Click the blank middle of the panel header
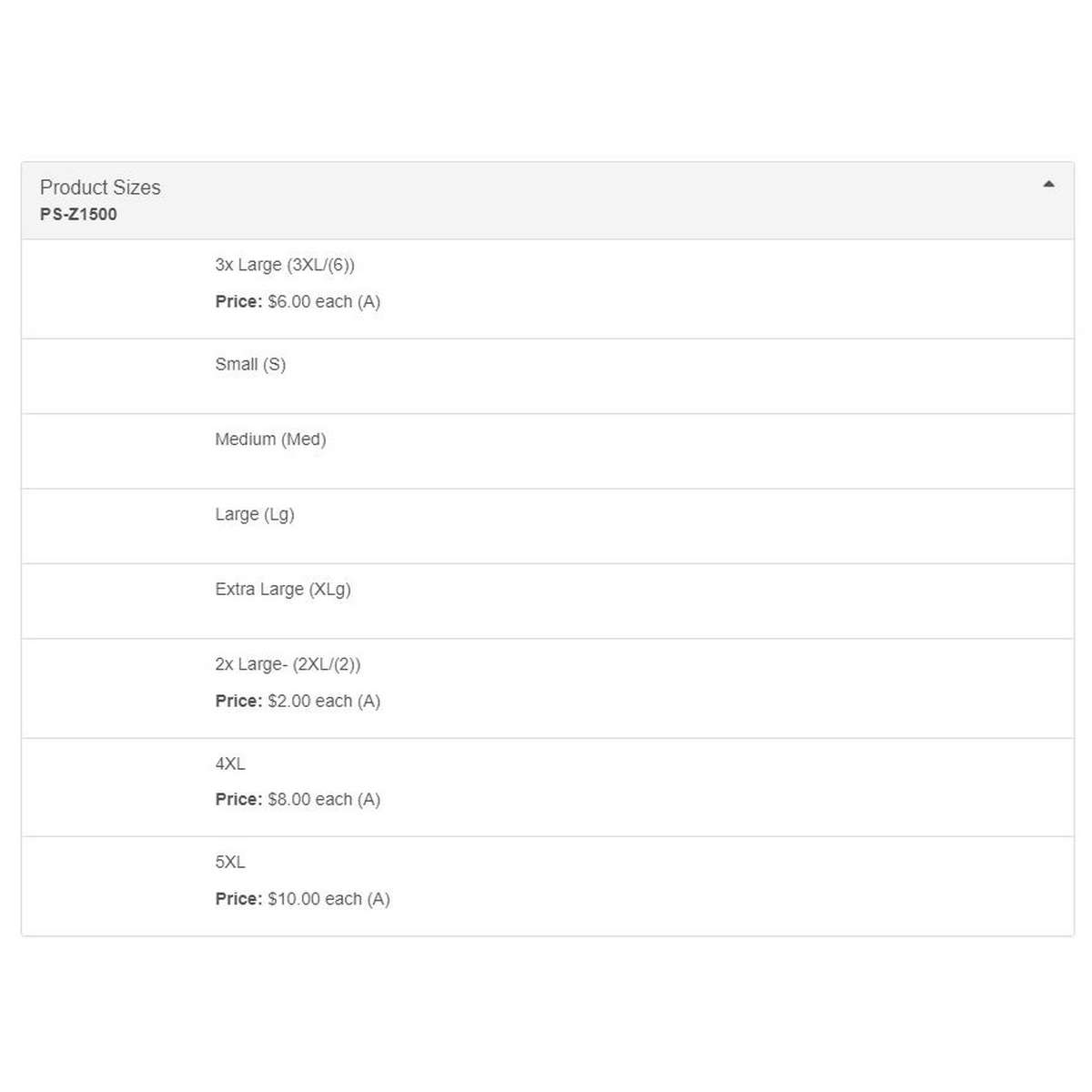This screenshot has width=1092, height=1092. pos(582,200)
